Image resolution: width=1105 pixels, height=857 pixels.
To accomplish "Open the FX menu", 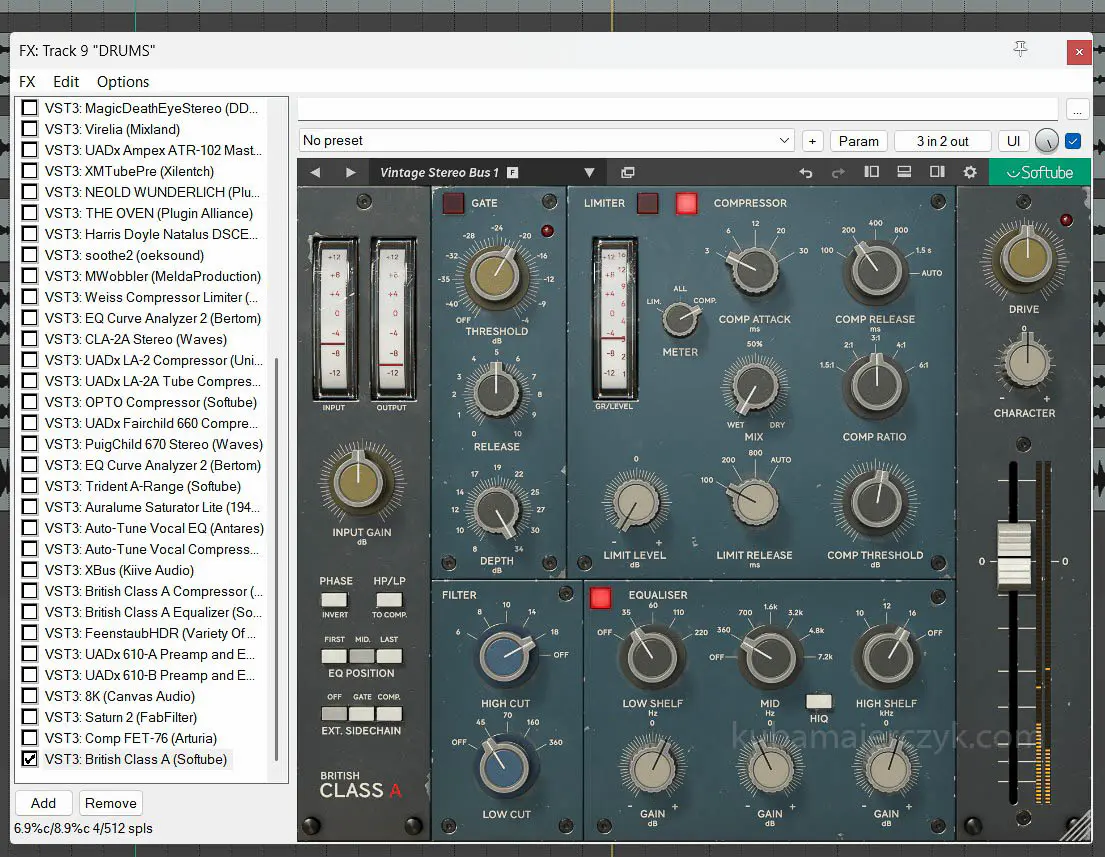I will (27, 82).
